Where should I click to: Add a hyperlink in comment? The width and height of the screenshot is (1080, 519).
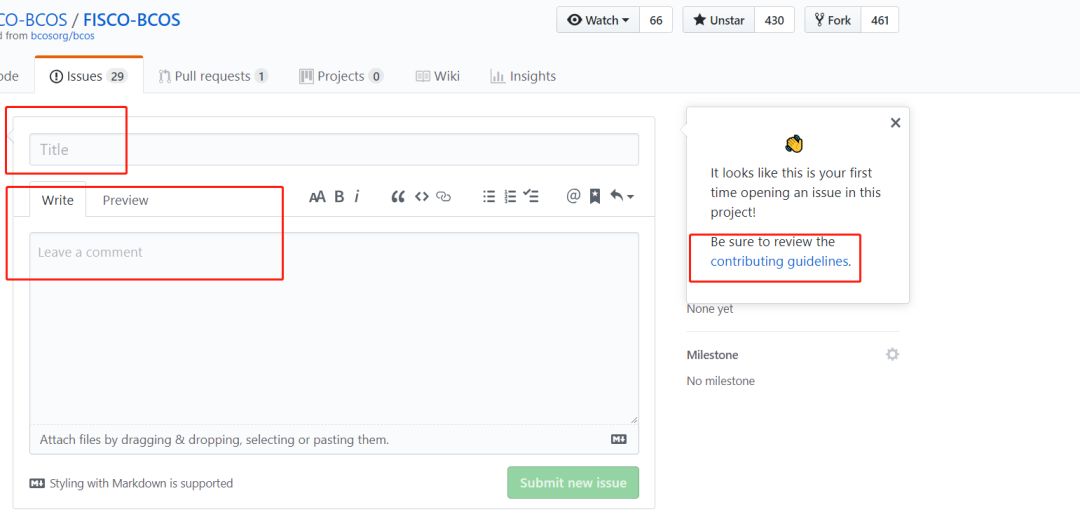point(444,197)
